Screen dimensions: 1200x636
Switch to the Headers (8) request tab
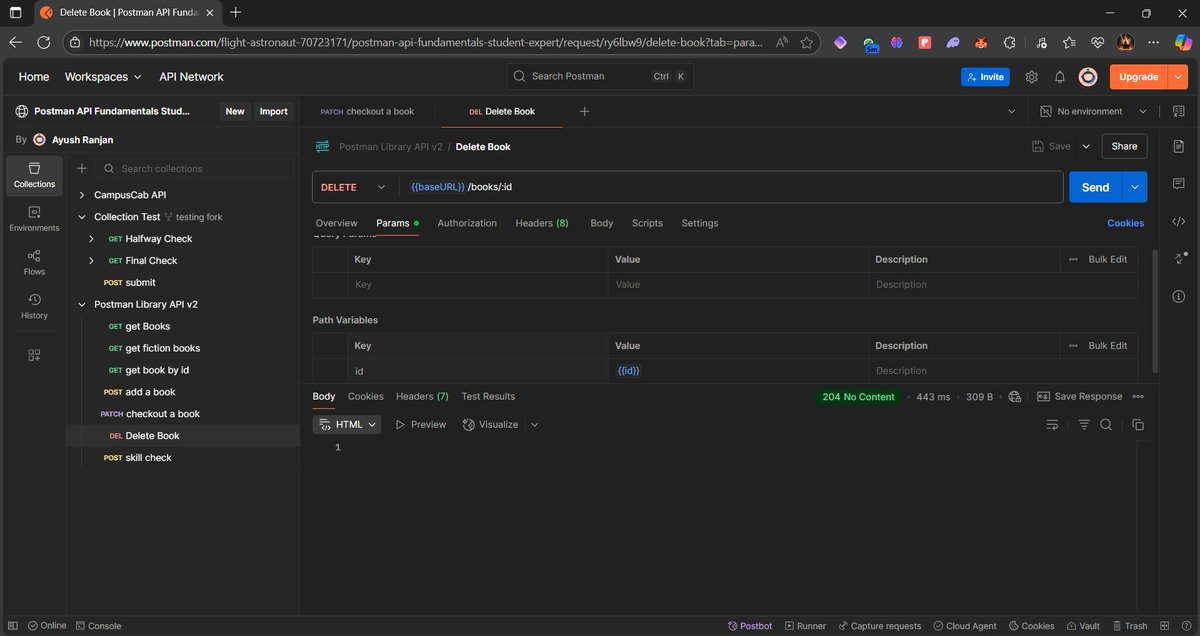click(542, 223)
